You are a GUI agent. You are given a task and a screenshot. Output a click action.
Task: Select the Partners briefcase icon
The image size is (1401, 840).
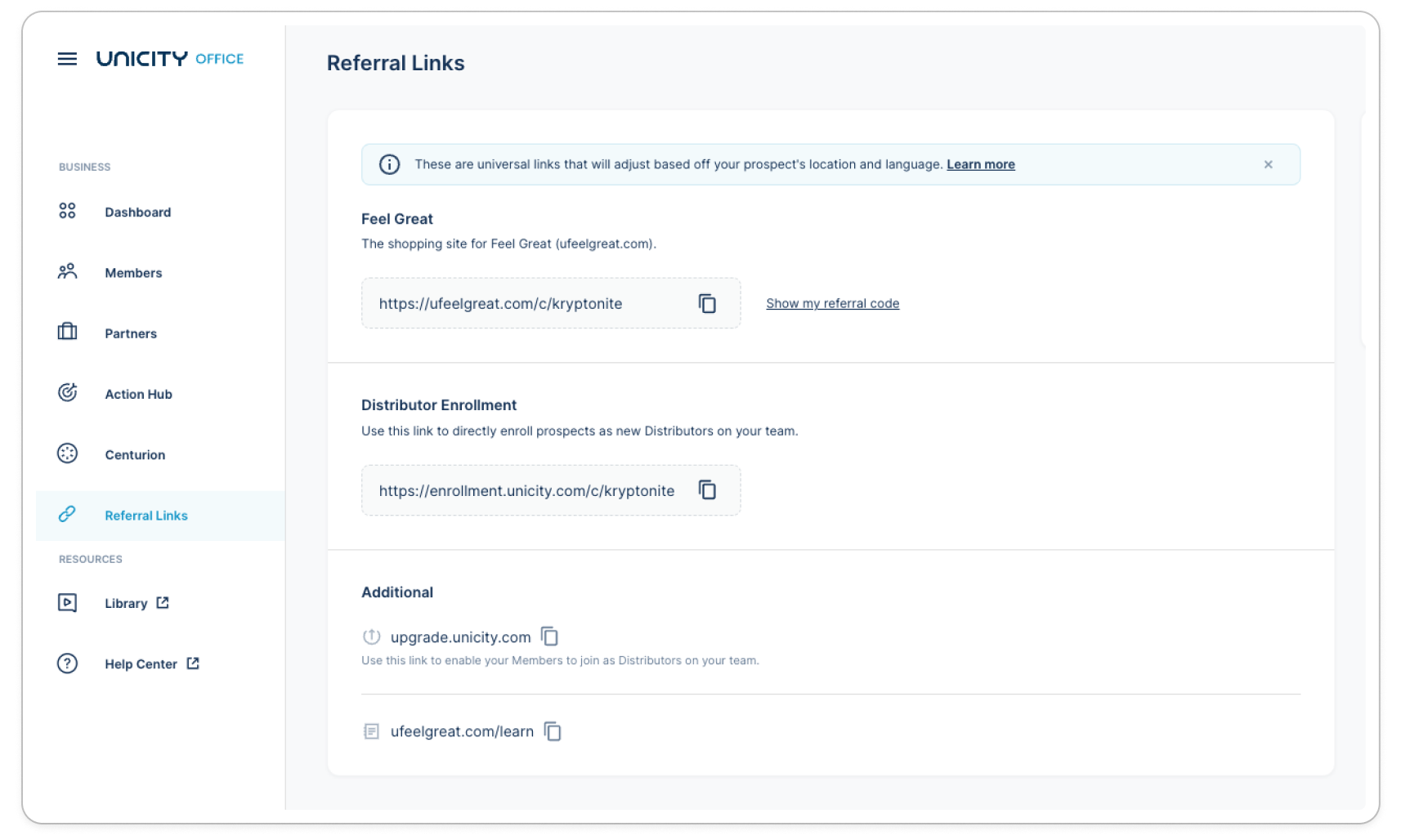click(x=68, y=333)
